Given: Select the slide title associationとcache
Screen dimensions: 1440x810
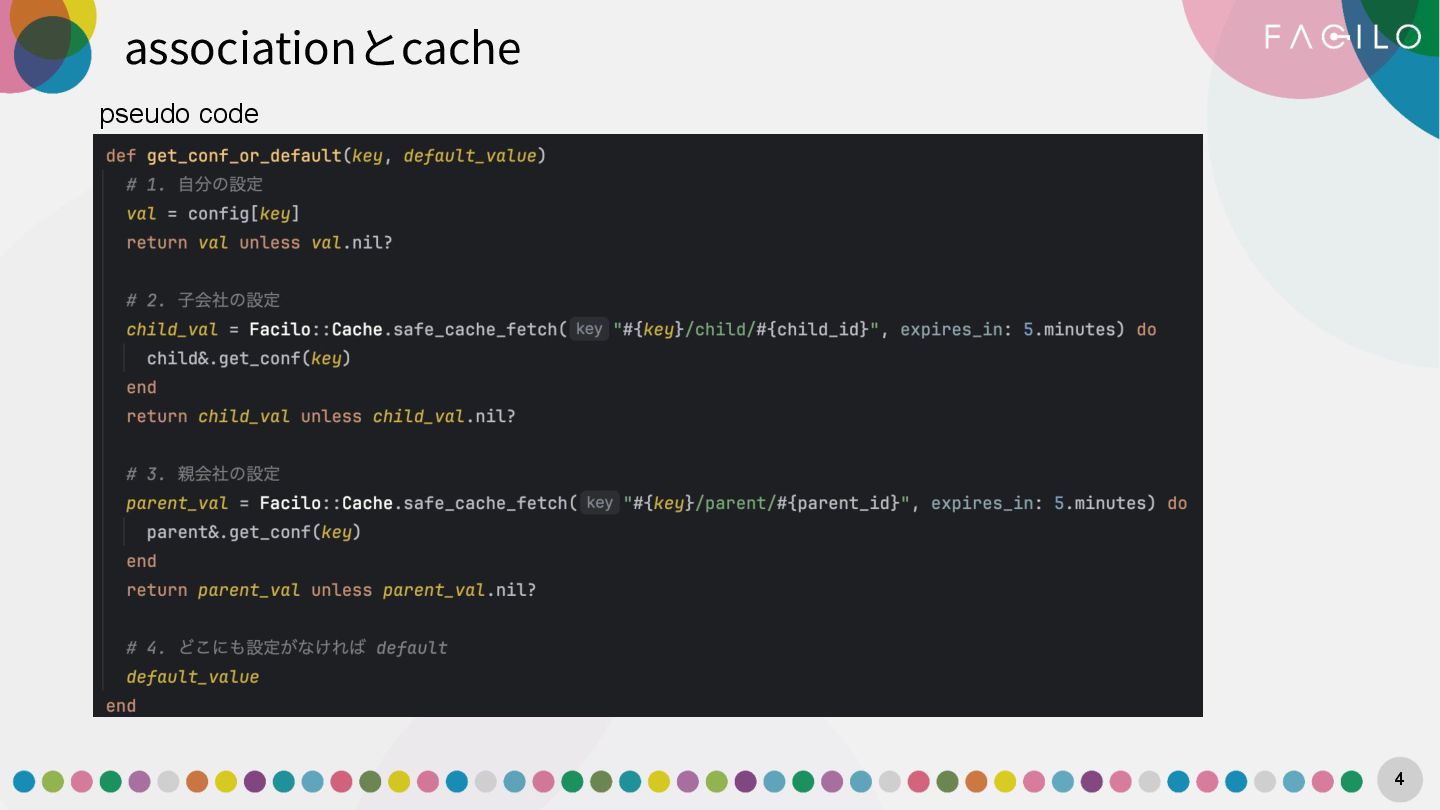Looking at the screenshot, I should pyautogui.click(x=322, y=48).
